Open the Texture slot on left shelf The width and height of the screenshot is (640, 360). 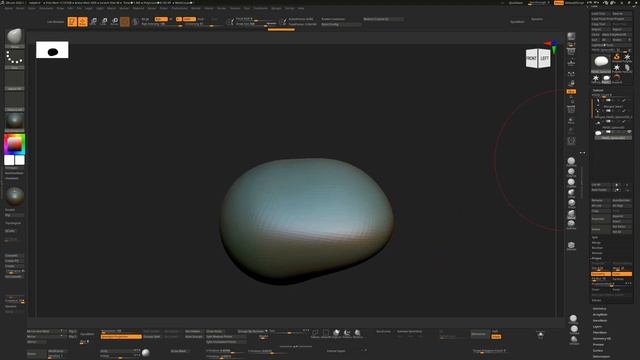pos(15,102)
